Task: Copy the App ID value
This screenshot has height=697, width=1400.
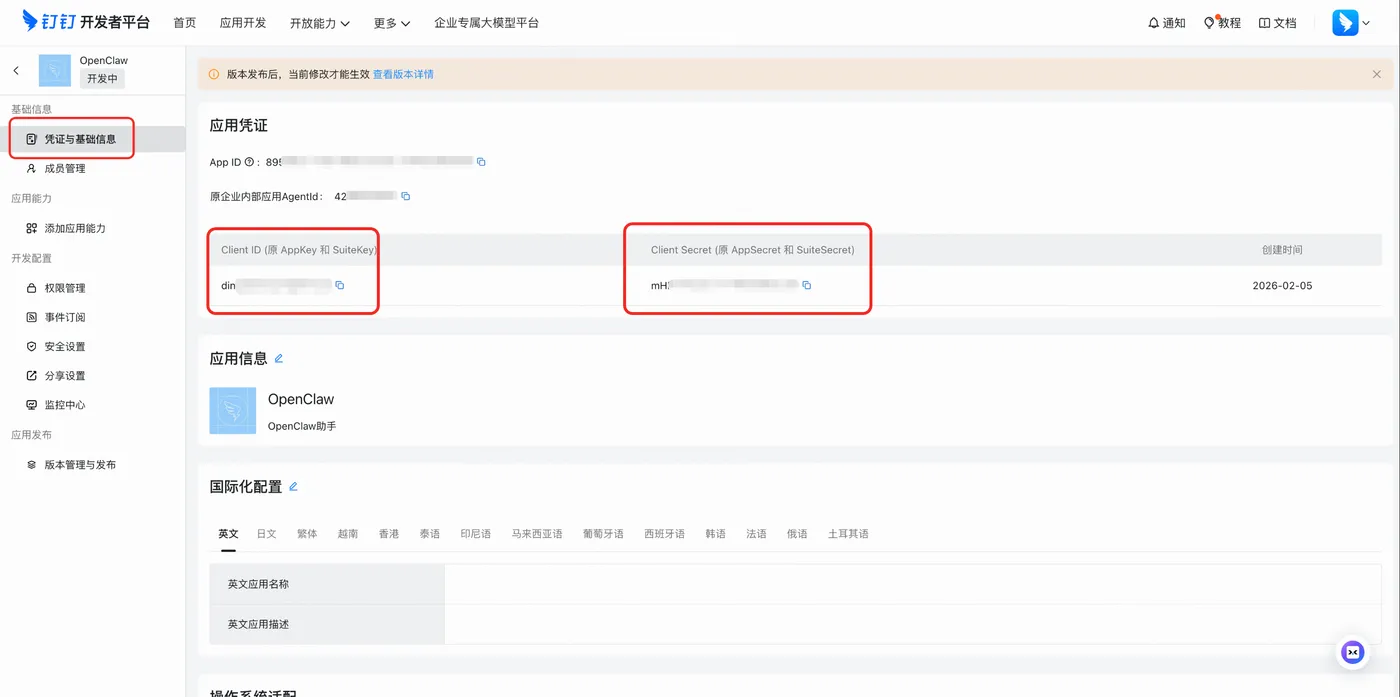Action: (x=481, y=162)
